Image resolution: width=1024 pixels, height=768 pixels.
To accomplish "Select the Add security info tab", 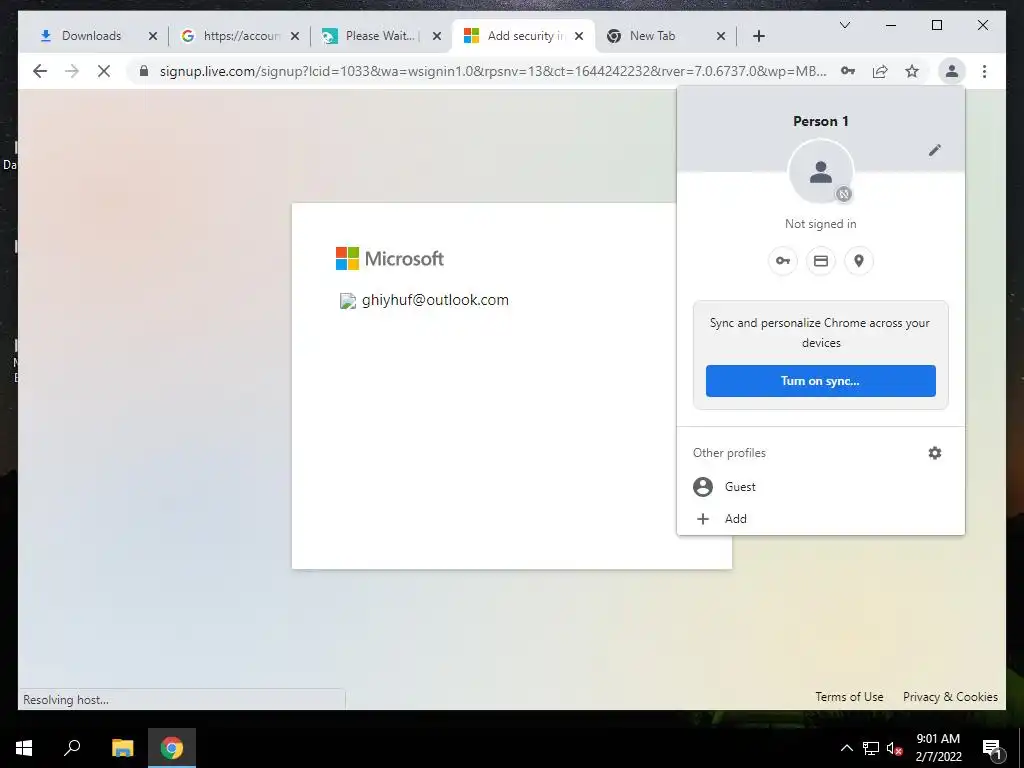I will (x=522, y=36).
